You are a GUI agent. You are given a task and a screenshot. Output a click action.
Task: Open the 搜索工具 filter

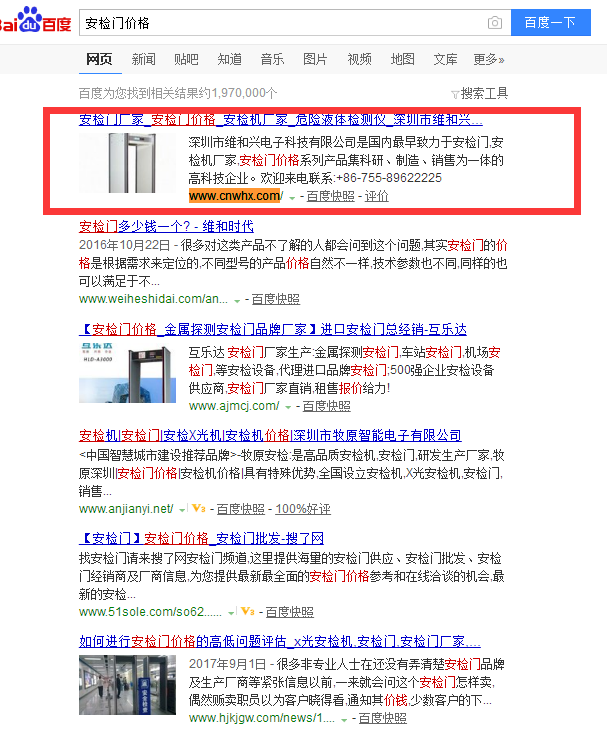(x=480, y=94)
